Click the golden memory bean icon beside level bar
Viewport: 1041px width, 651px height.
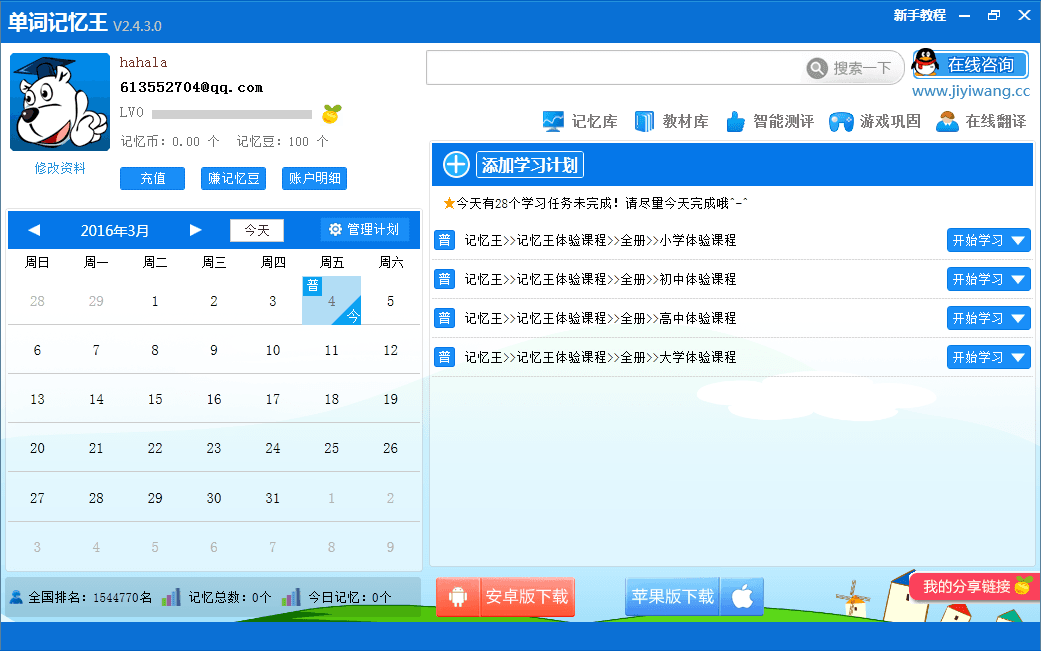pyautogui.click(x=330, y=114)
